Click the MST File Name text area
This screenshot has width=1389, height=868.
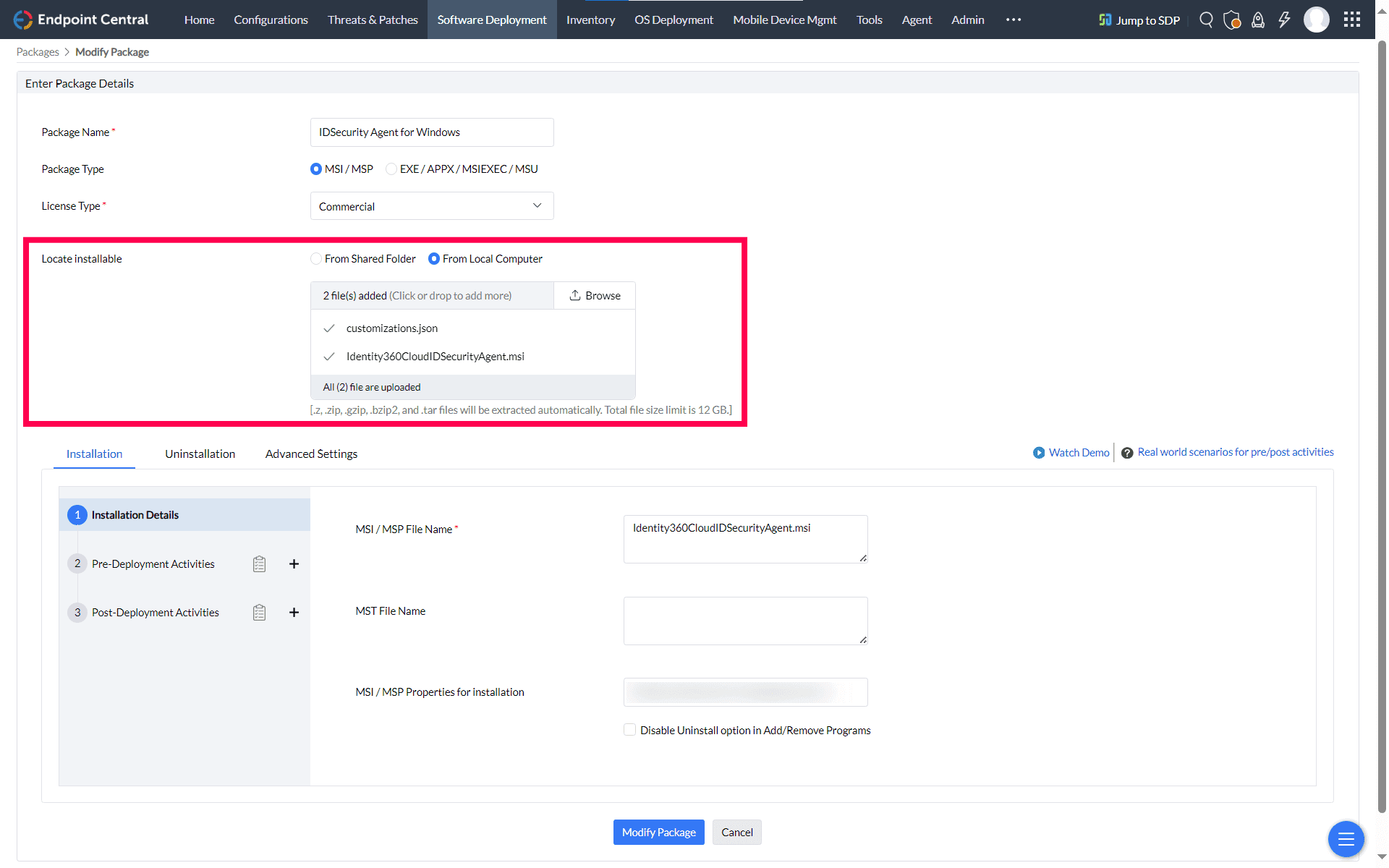(x=745, y=621)
